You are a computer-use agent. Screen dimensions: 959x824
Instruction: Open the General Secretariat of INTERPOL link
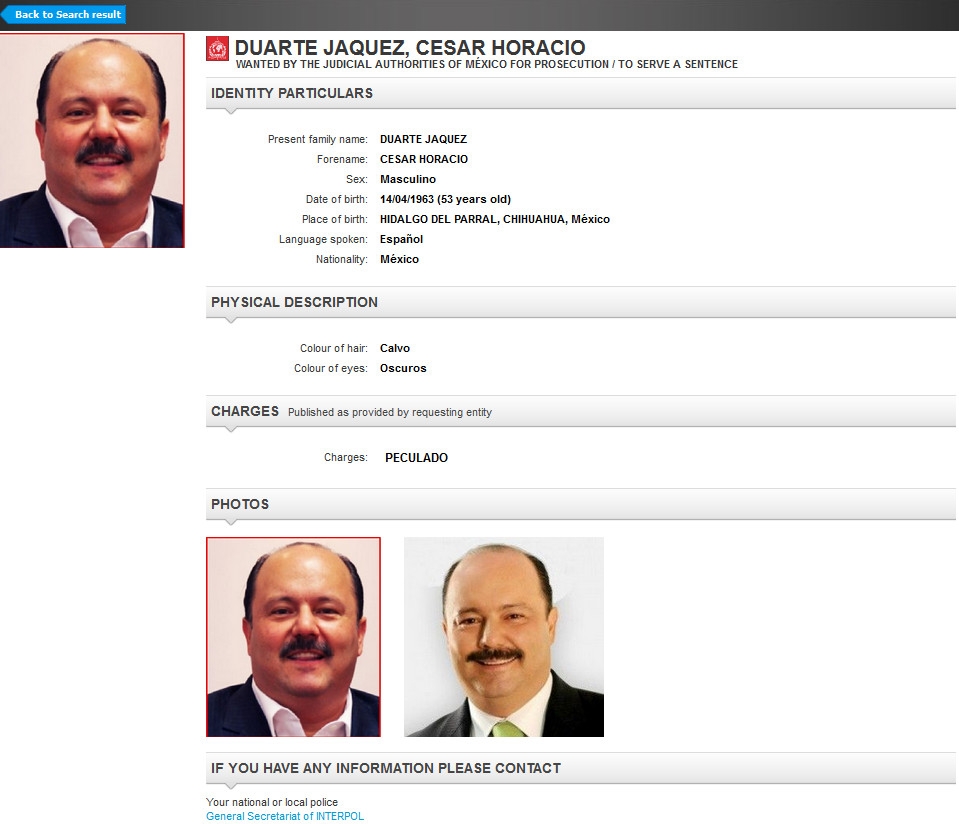click(285, 816)
